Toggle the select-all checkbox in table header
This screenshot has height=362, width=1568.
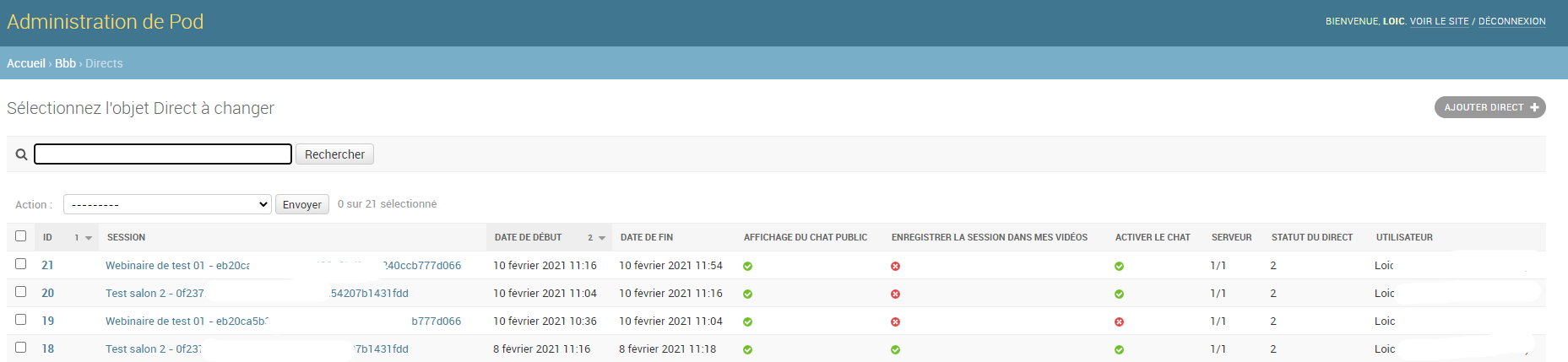coord(21,236)
